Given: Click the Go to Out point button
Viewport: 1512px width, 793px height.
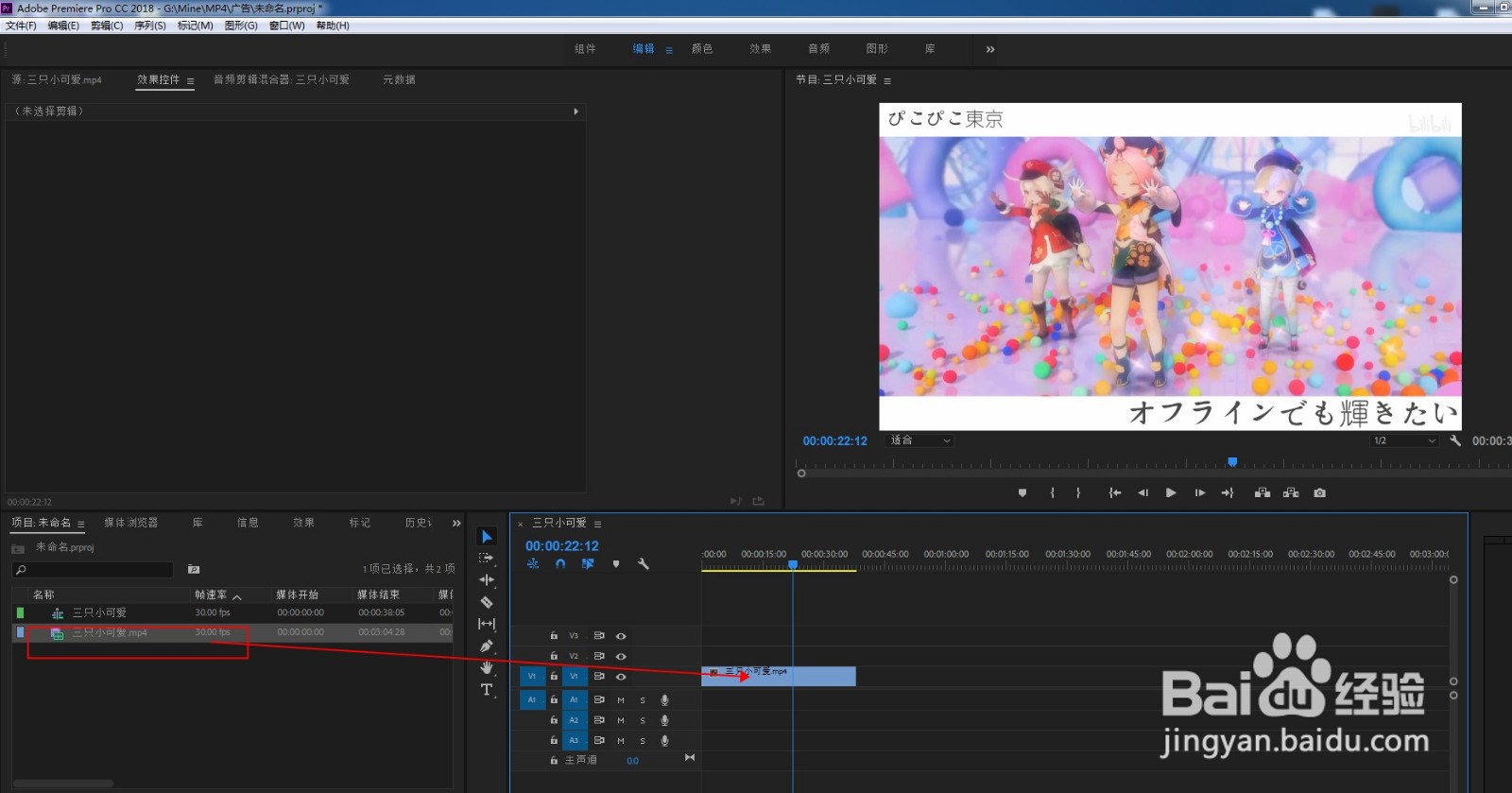Looking at the screenshot, I should click(x=1228, y=492).
